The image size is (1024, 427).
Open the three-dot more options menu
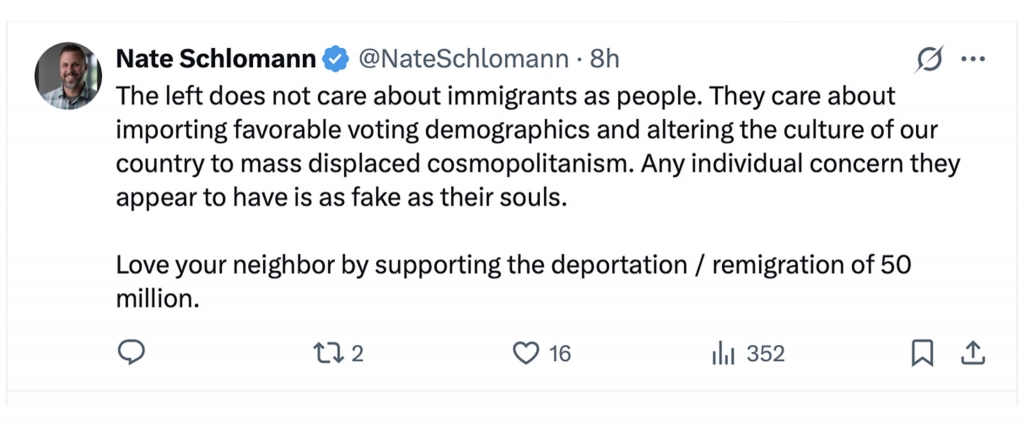tap(972, 59)
